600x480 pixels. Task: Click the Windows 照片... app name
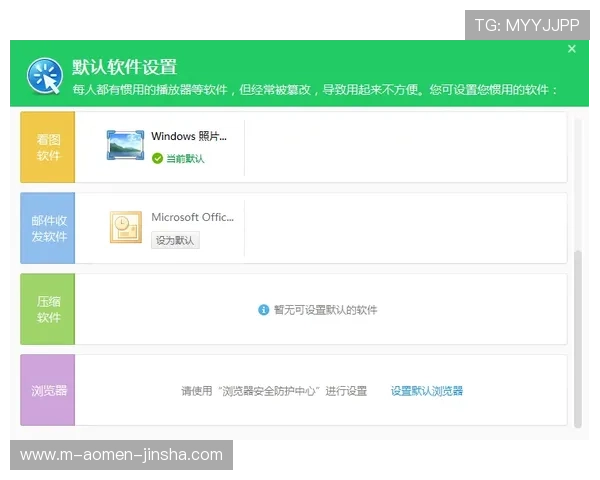[189, 136]
